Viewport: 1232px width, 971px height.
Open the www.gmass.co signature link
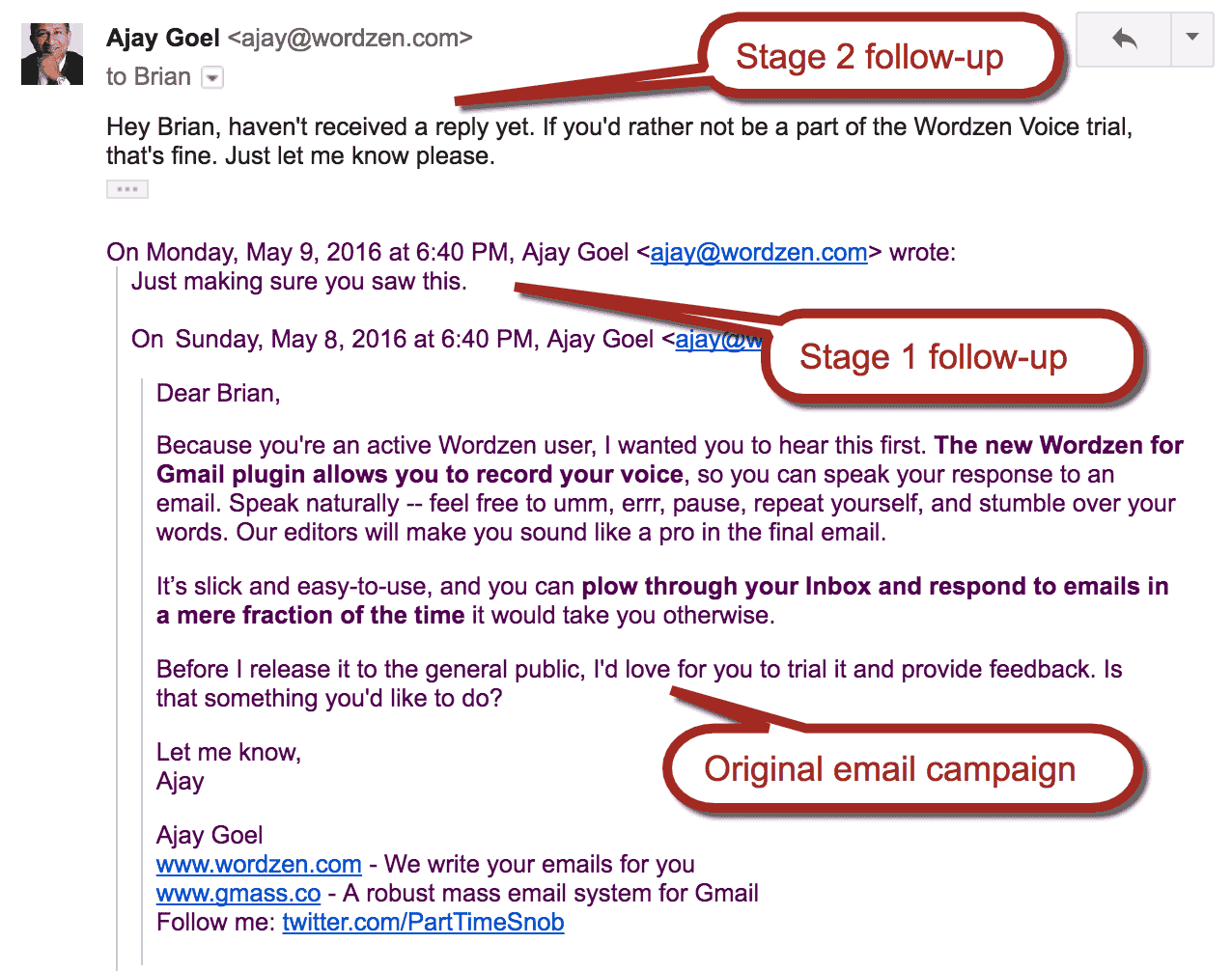[238, 894]
